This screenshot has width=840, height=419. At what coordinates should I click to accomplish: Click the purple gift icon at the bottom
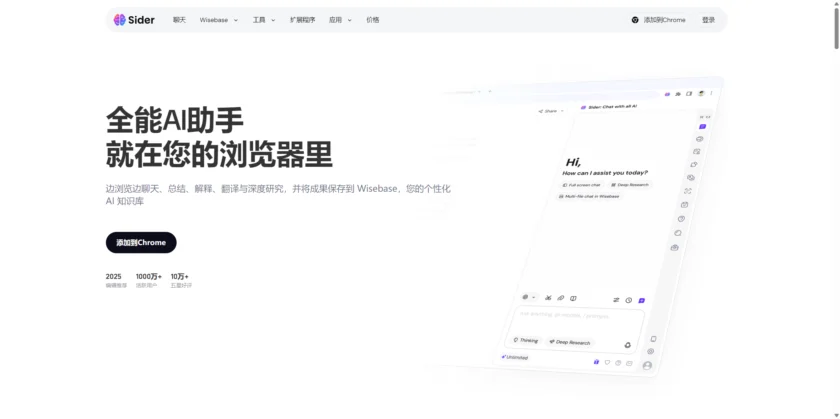tap(596, 362)
